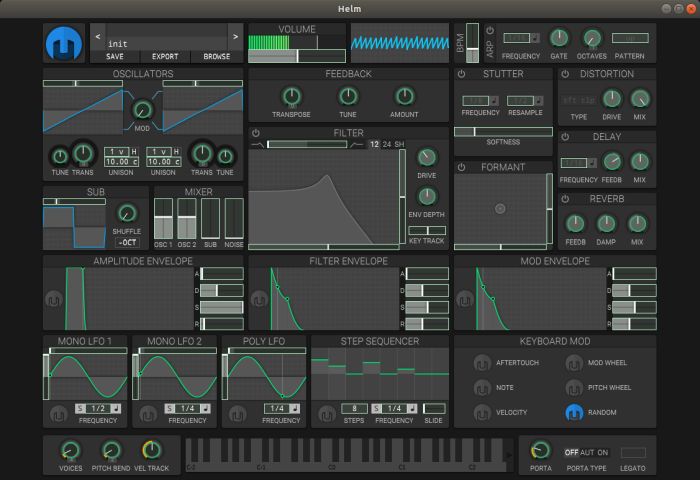Toggle the Filter power button
The image size is (700, 480).
click(256, 133)
